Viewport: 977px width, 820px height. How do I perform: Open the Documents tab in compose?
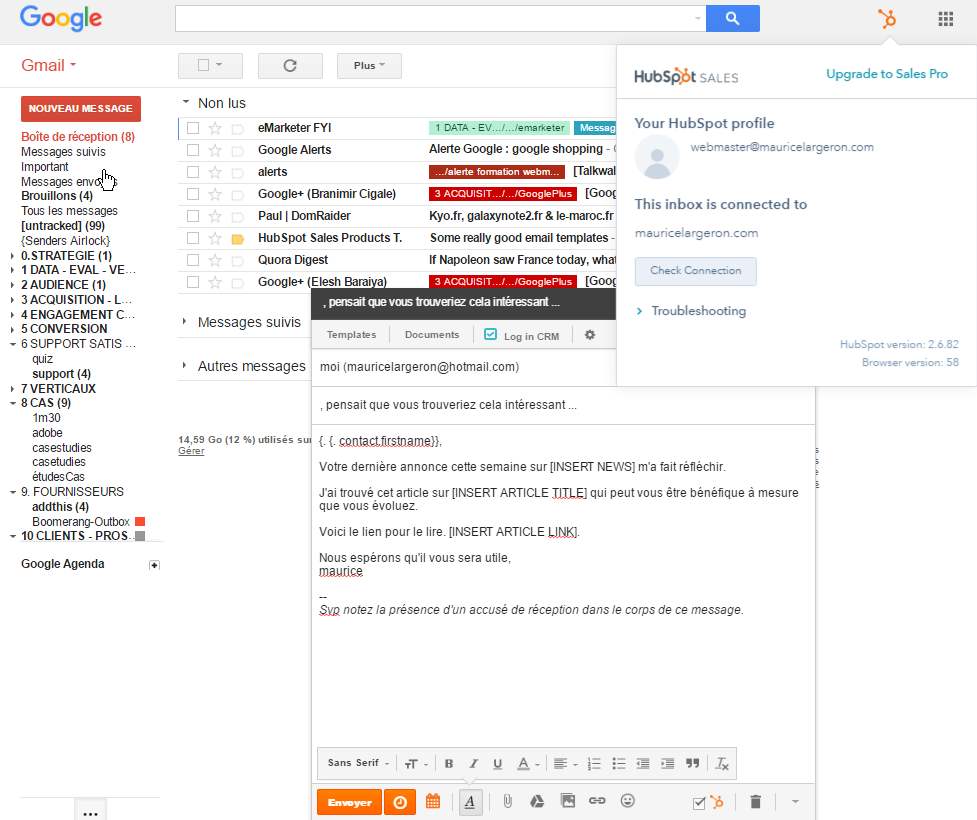pos(432,335)
